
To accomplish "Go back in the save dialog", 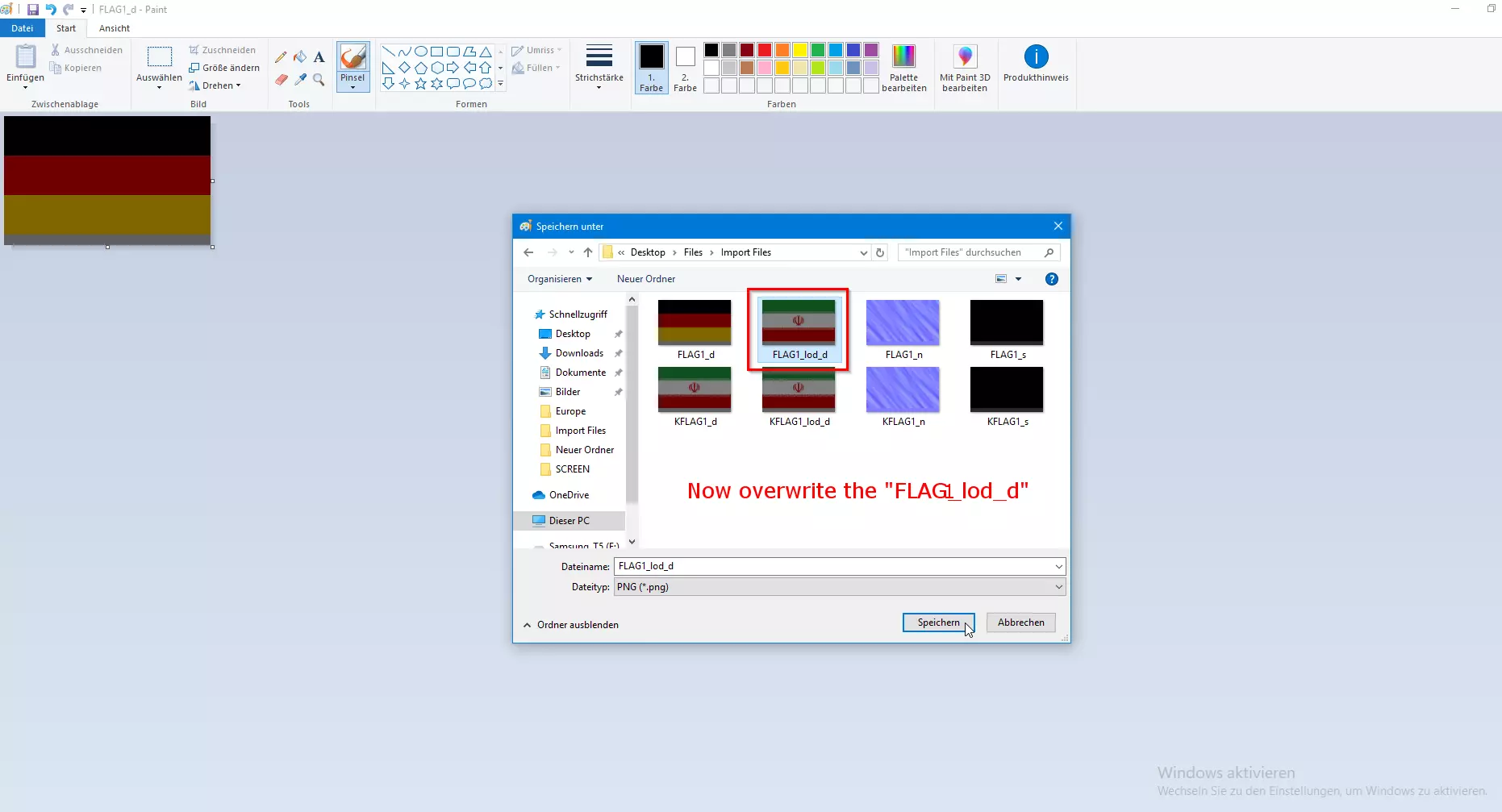I will (528, 252).
